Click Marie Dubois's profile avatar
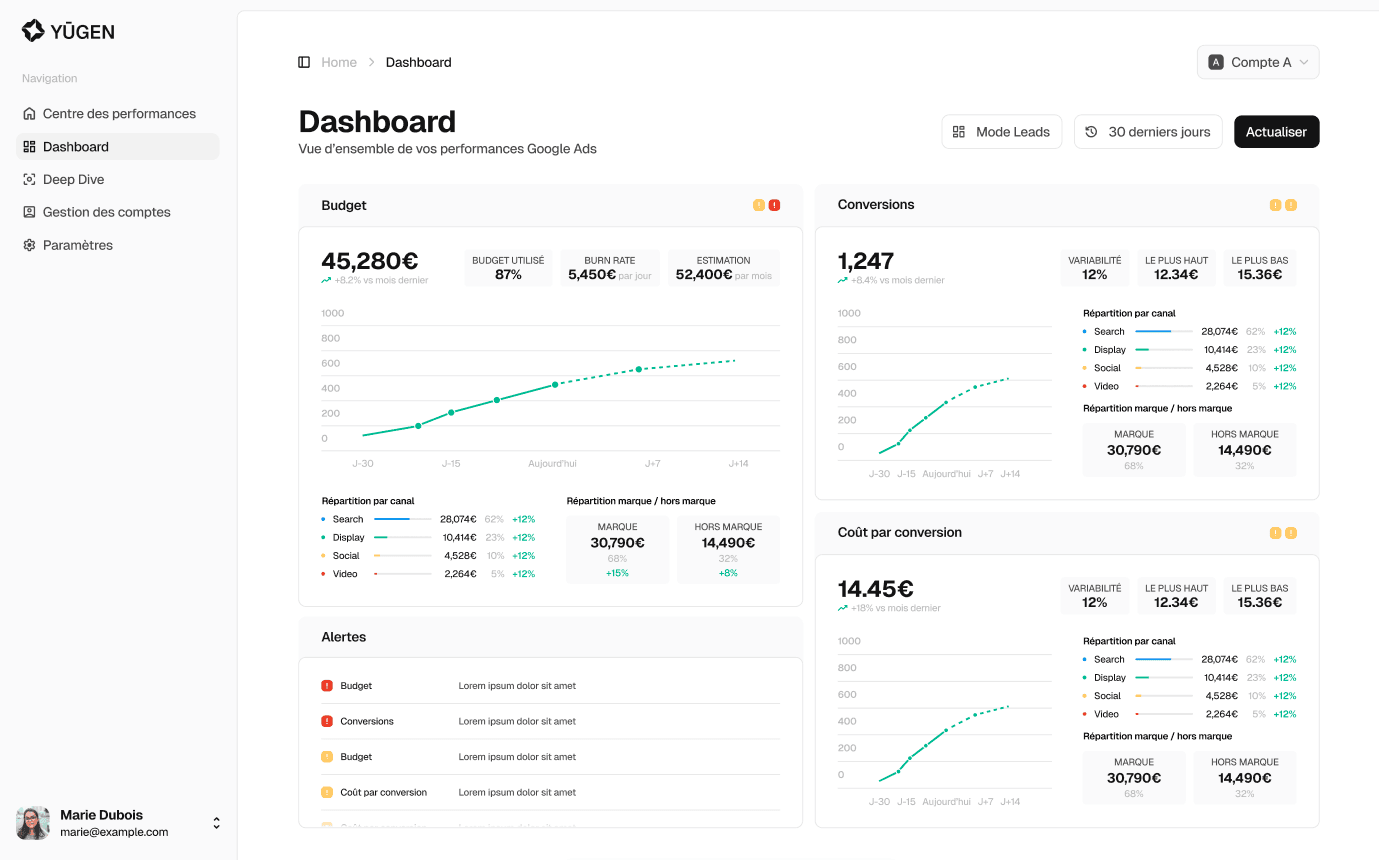This screenshot has height=860, width=1379. 32,822
